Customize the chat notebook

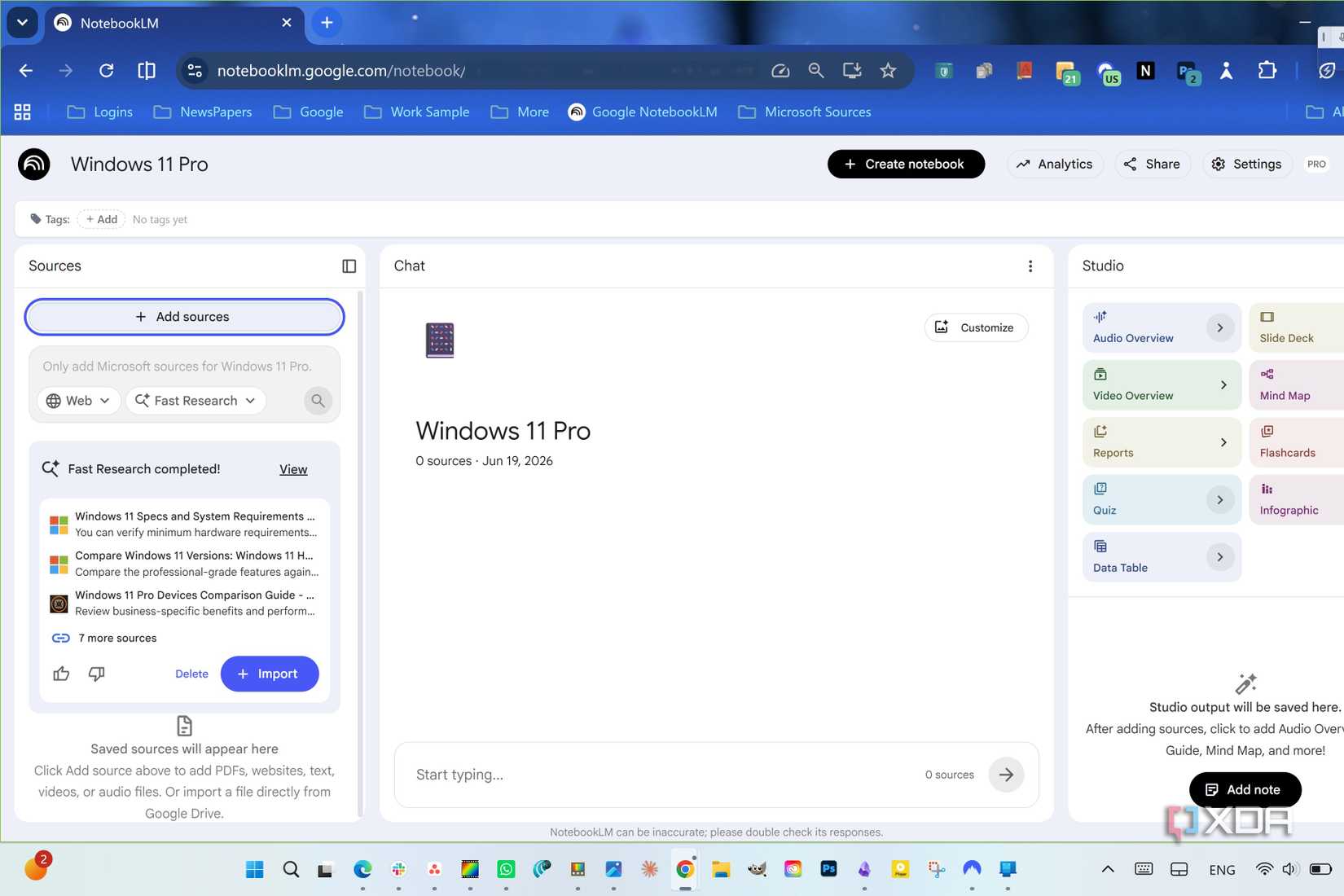(976, 327)
